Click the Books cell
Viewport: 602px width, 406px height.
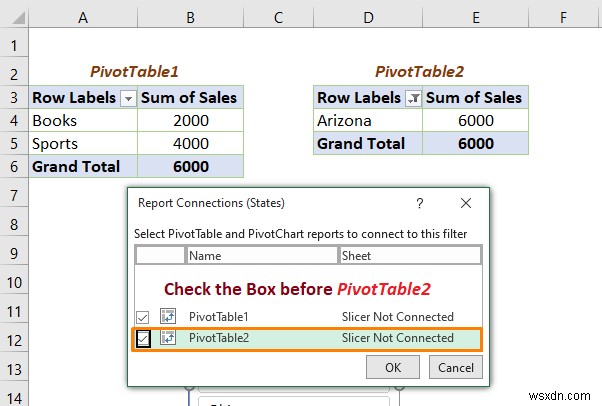(83, 121)
